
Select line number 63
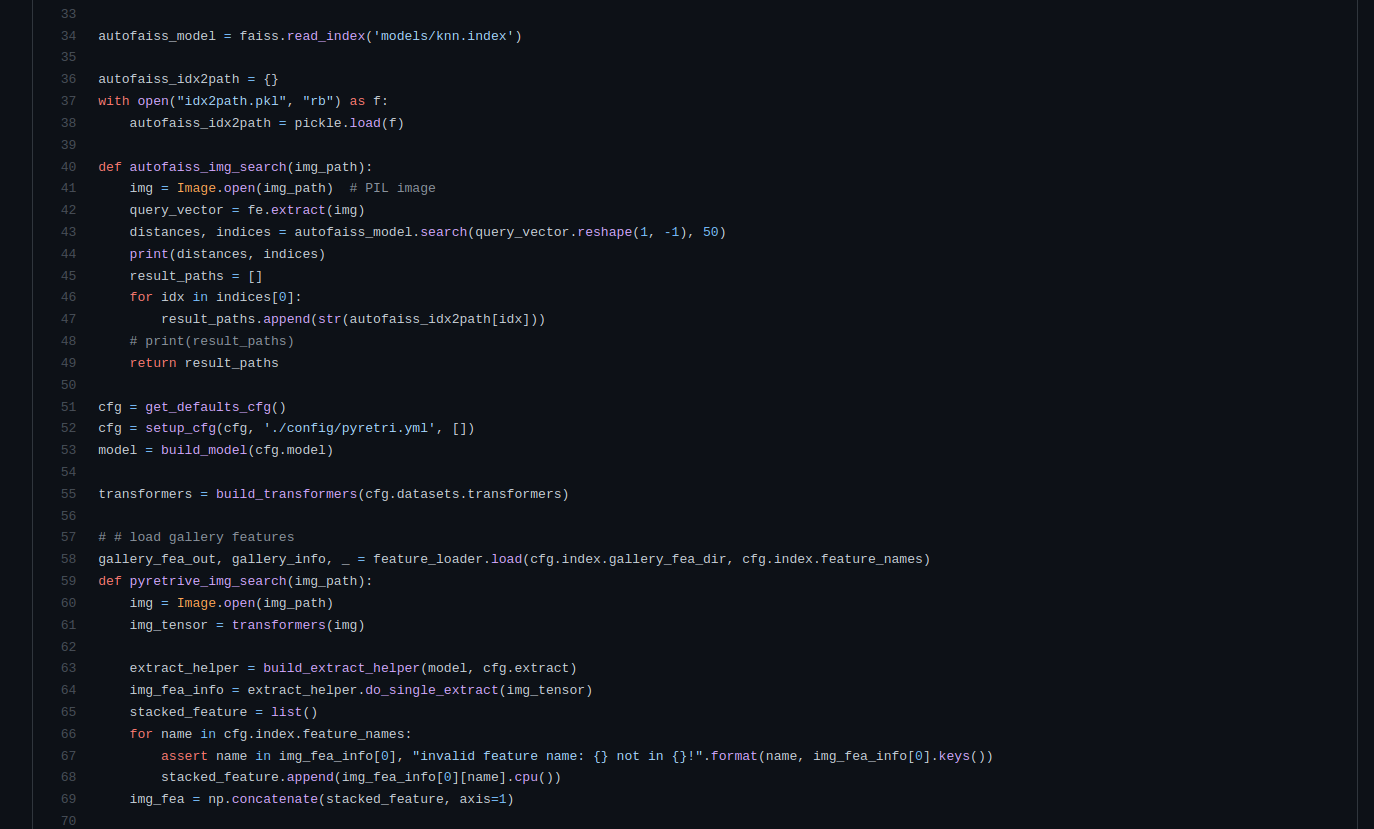(x=68, y=668)
